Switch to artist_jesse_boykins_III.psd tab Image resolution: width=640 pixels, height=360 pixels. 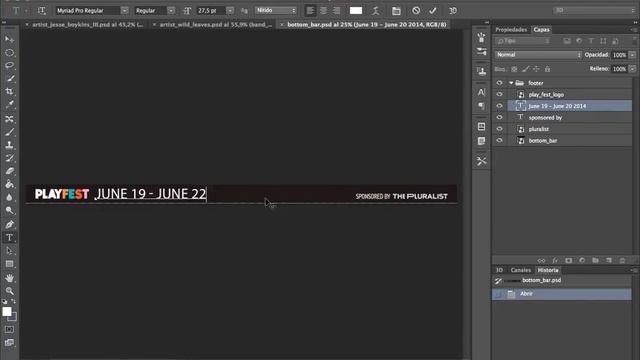[87, 24]
